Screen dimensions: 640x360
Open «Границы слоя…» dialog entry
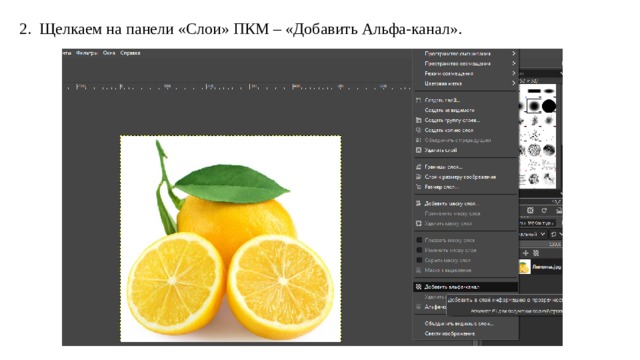(x=465, y=167)
